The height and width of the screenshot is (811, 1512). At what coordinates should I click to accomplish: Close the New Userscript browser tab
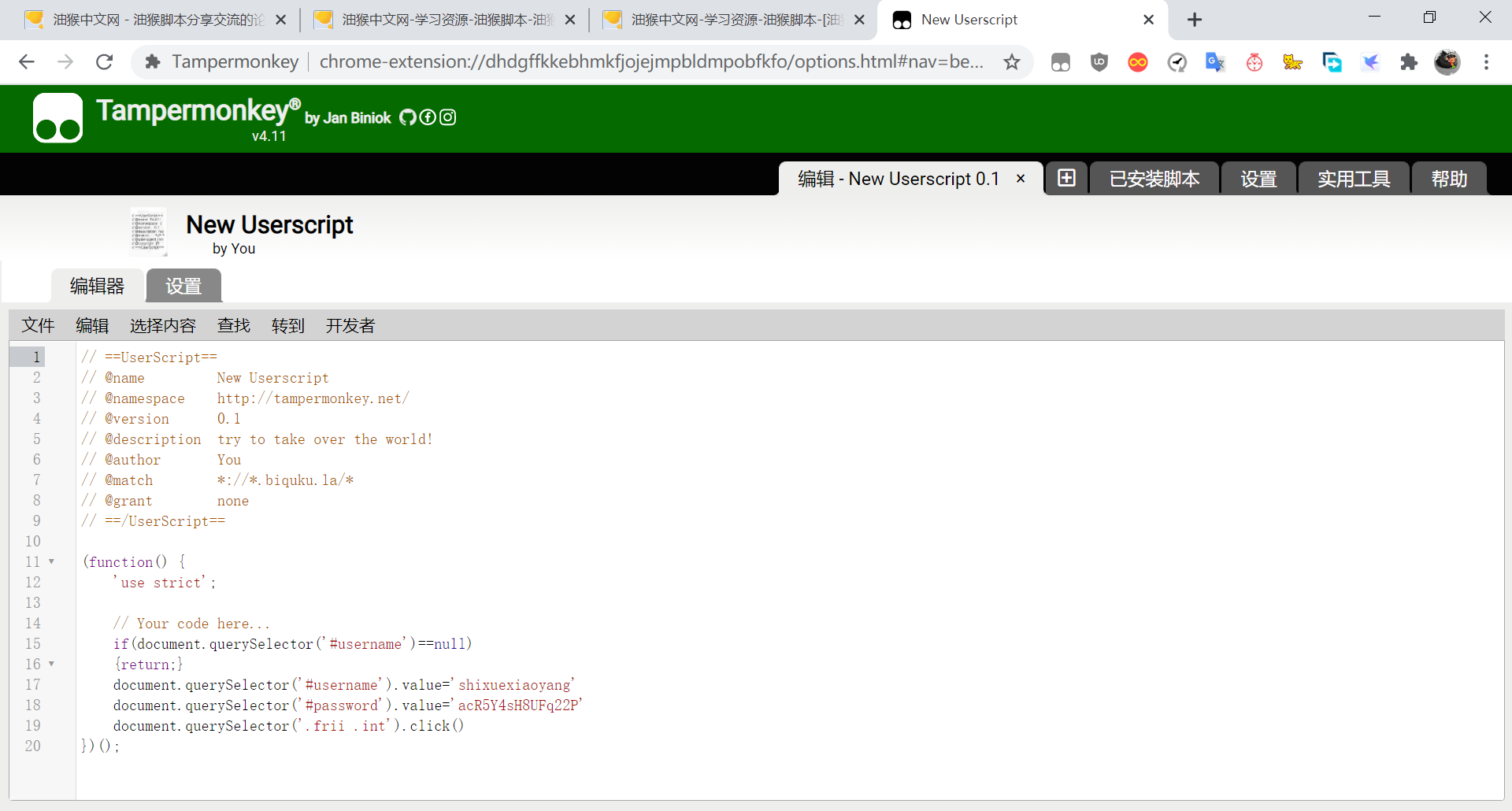(1148, 20)
